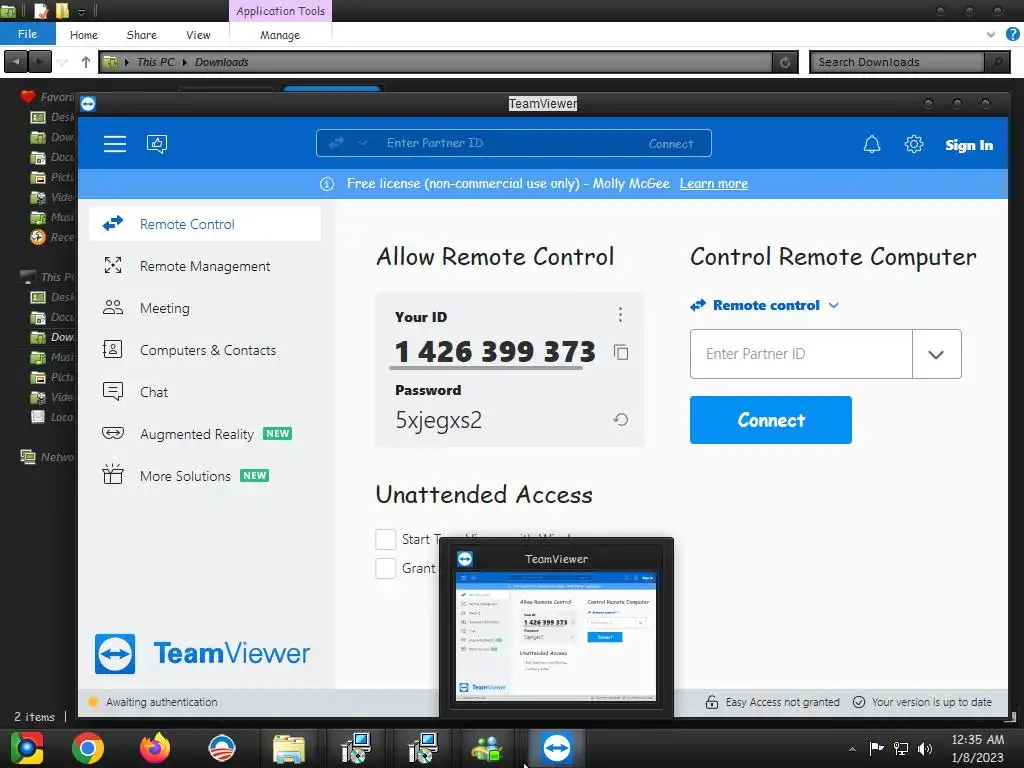Open the Partner ID history dropdown arrow
Screen dimensions: 1024x768
pyautogui.click(x=936, y=355)
